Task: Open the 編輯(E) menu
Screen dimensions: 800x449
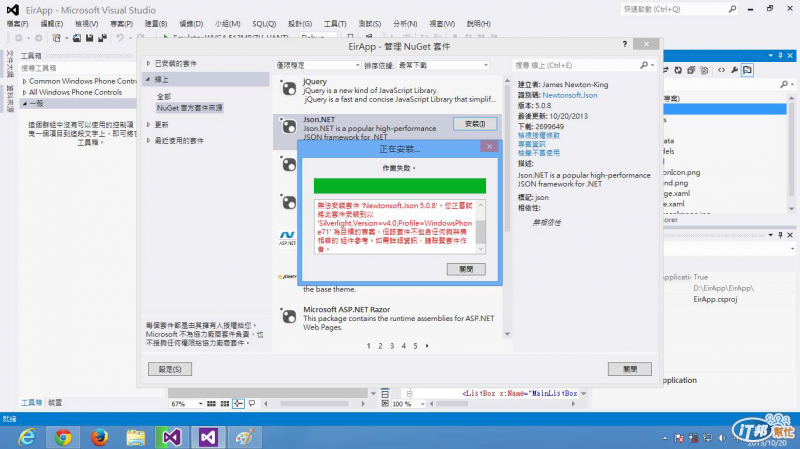Action: [52, 24]
